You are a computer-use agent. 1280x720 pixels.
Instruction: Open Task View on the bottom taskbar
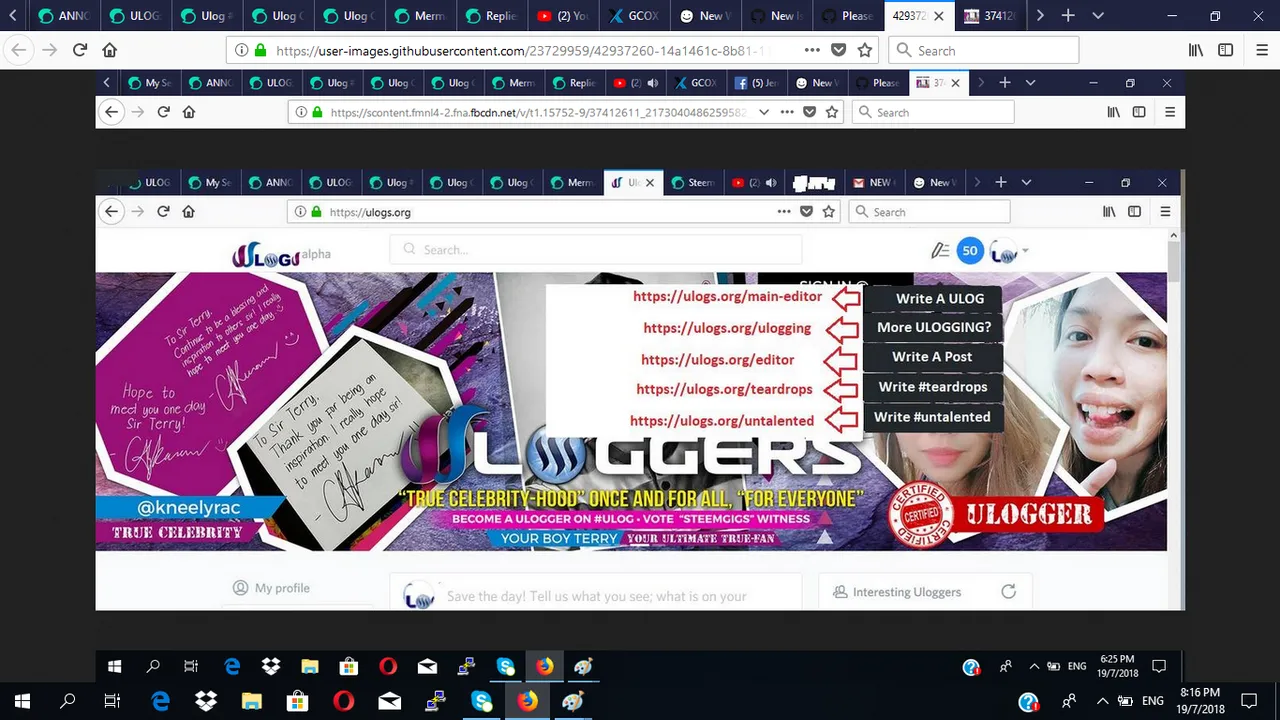[x=113, y=701]
